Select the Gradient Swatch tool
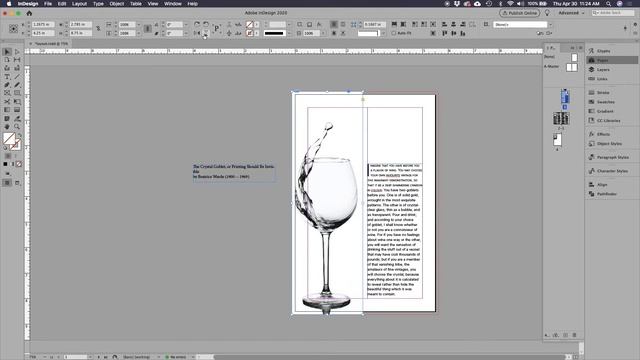The height and width of the screenshot is (360, 640). [x=7, y=110]
